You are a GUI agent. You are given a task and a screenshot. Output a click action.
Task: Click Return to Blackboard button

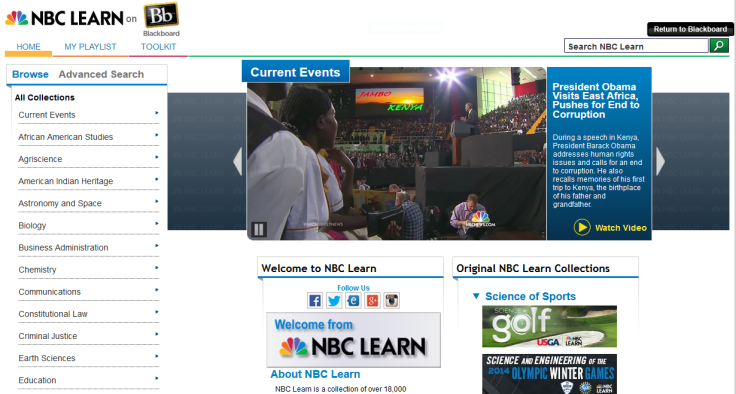click(690, 29)
